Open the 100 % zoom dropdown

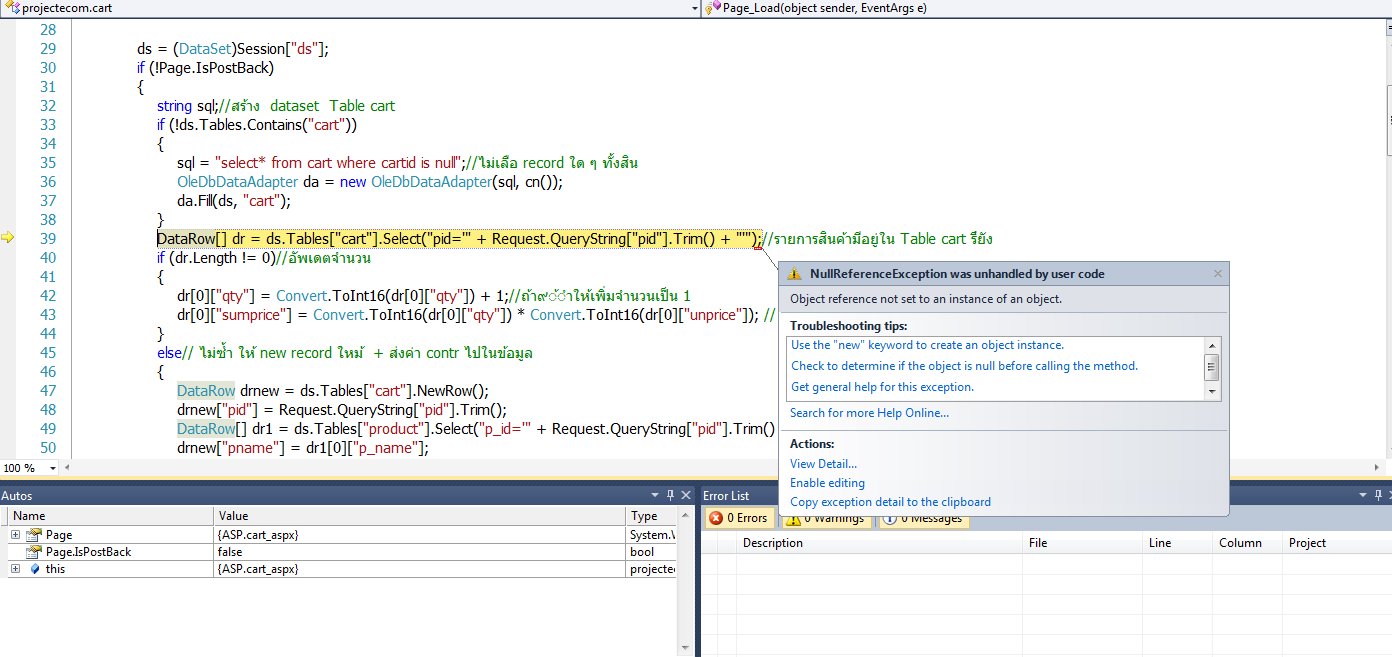click(52, 468)
